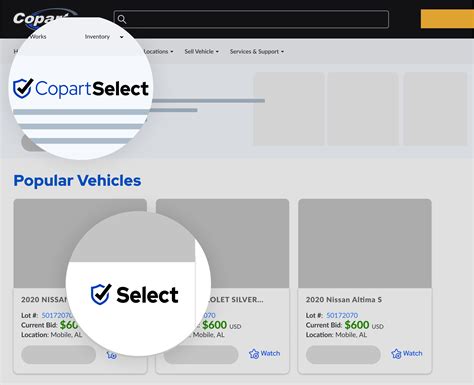Open Services & Support menu
Viewport: 474px width, 385px height.
(x=257, y=52)
